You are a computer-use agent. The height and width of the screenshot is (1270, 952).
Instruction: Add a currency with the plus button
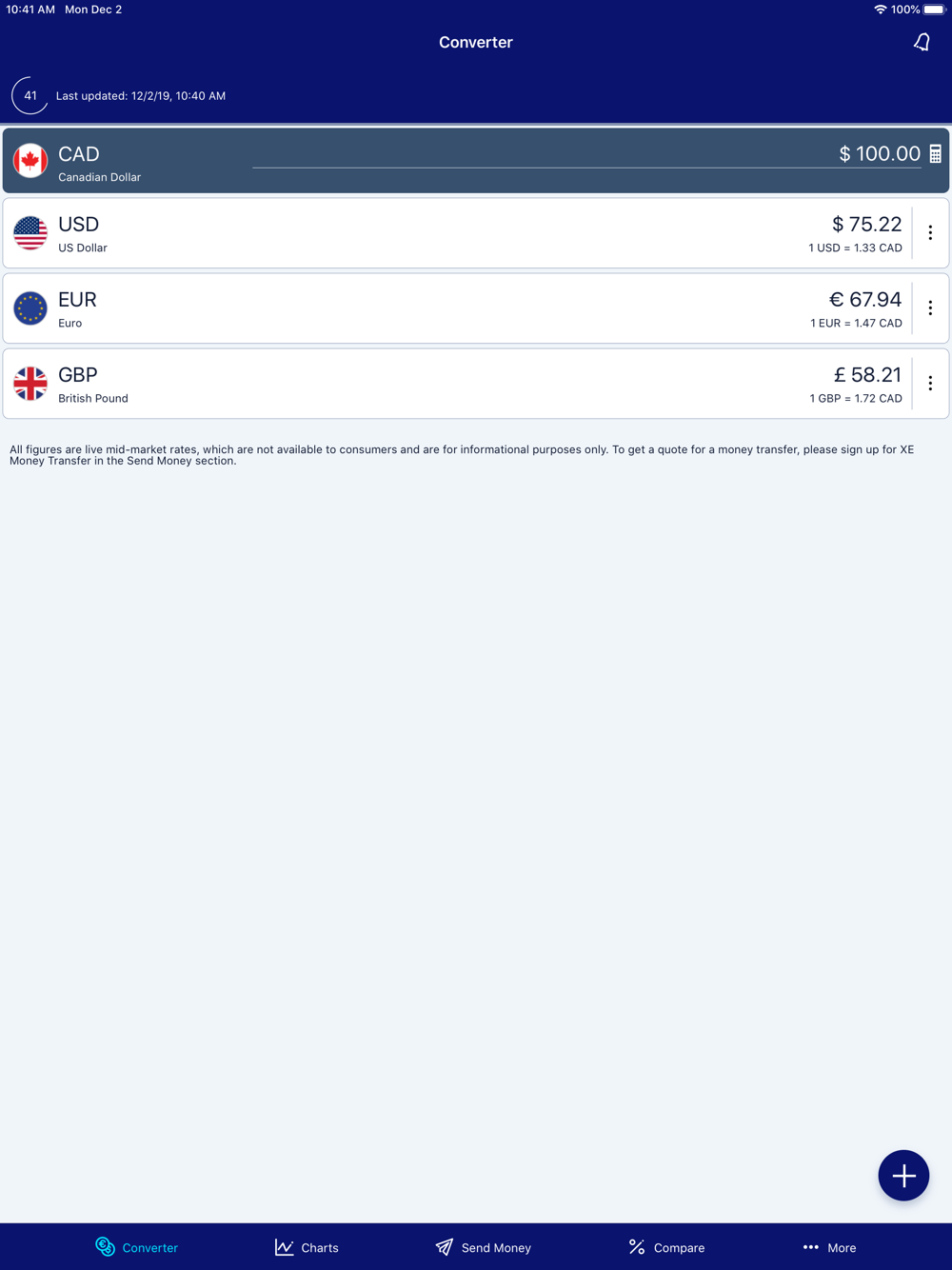(x=903, y=1176)
